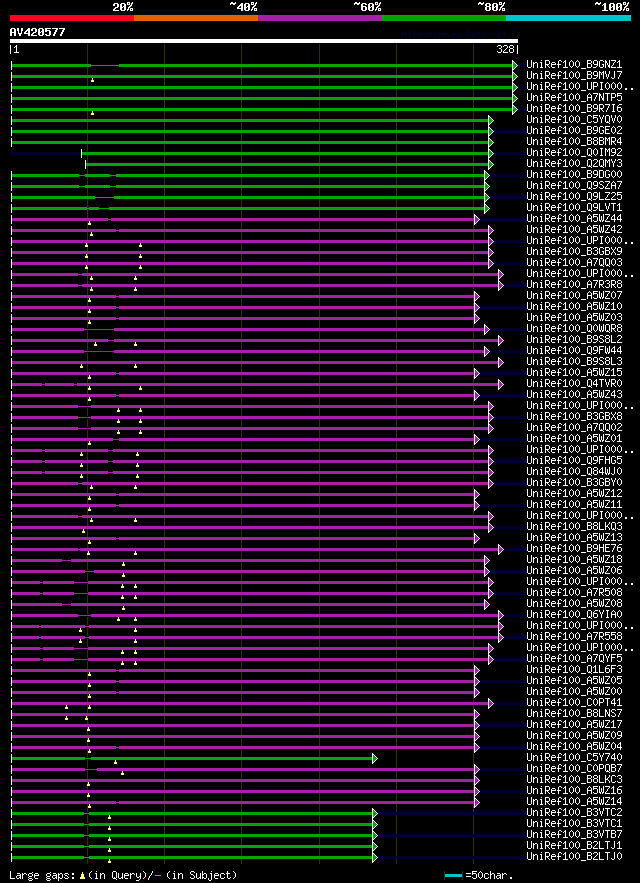Select the UniRef100_Q9LVT1 hit label
The width and height of the screenshot is (640, 883).
[574, 207]
